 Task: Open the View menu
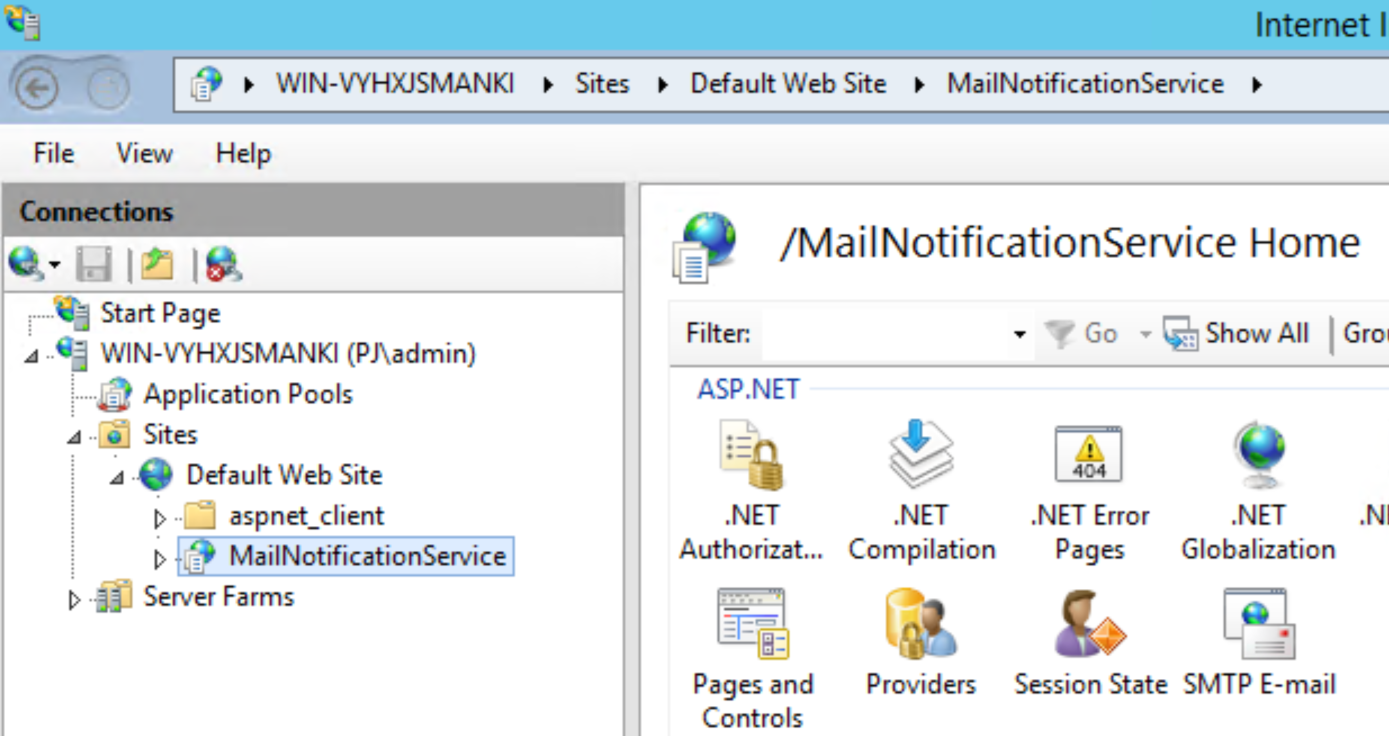click(144, 153)
